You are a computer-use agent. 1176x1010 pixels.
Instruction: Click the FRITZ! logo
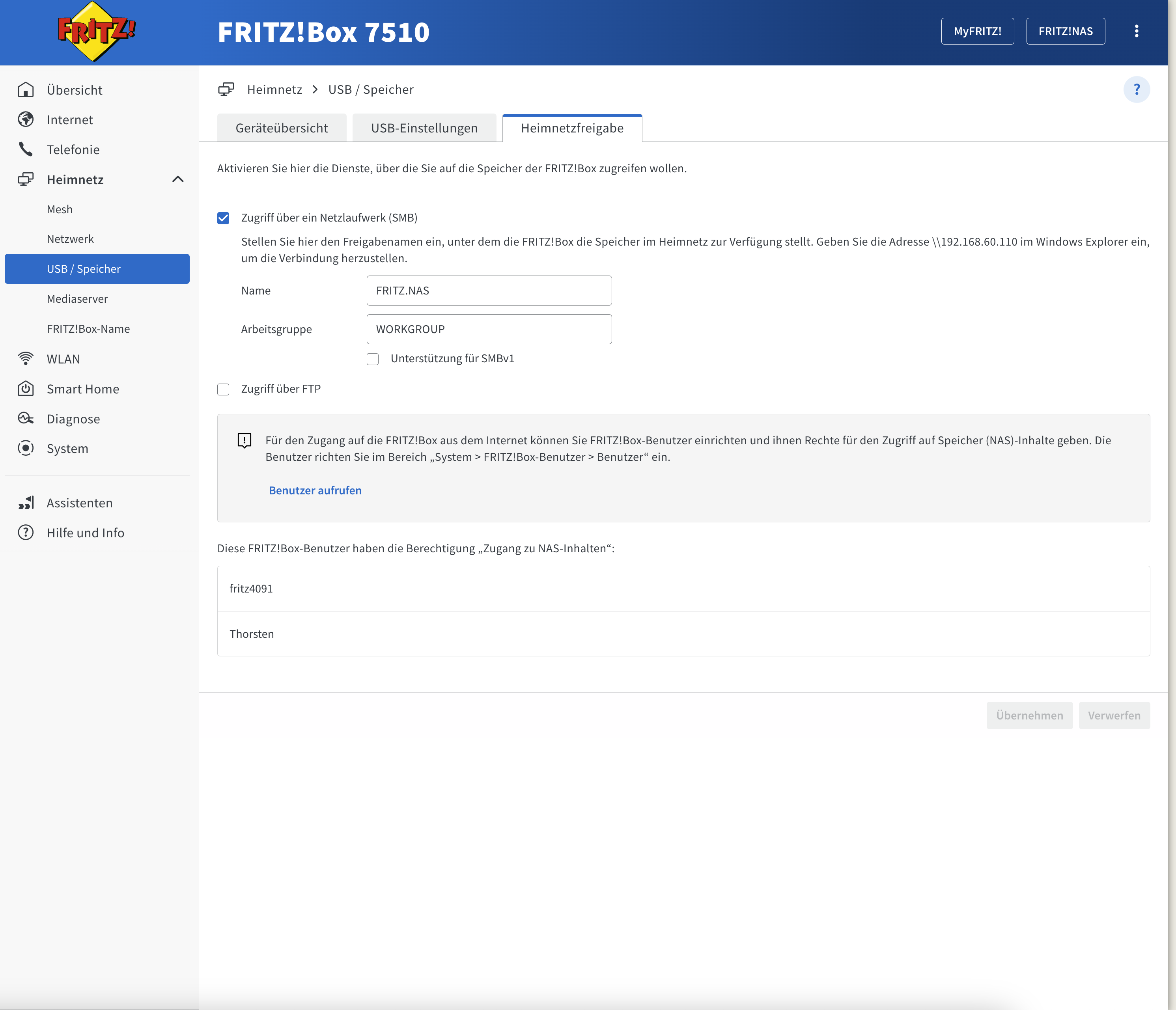click(97, 31)
